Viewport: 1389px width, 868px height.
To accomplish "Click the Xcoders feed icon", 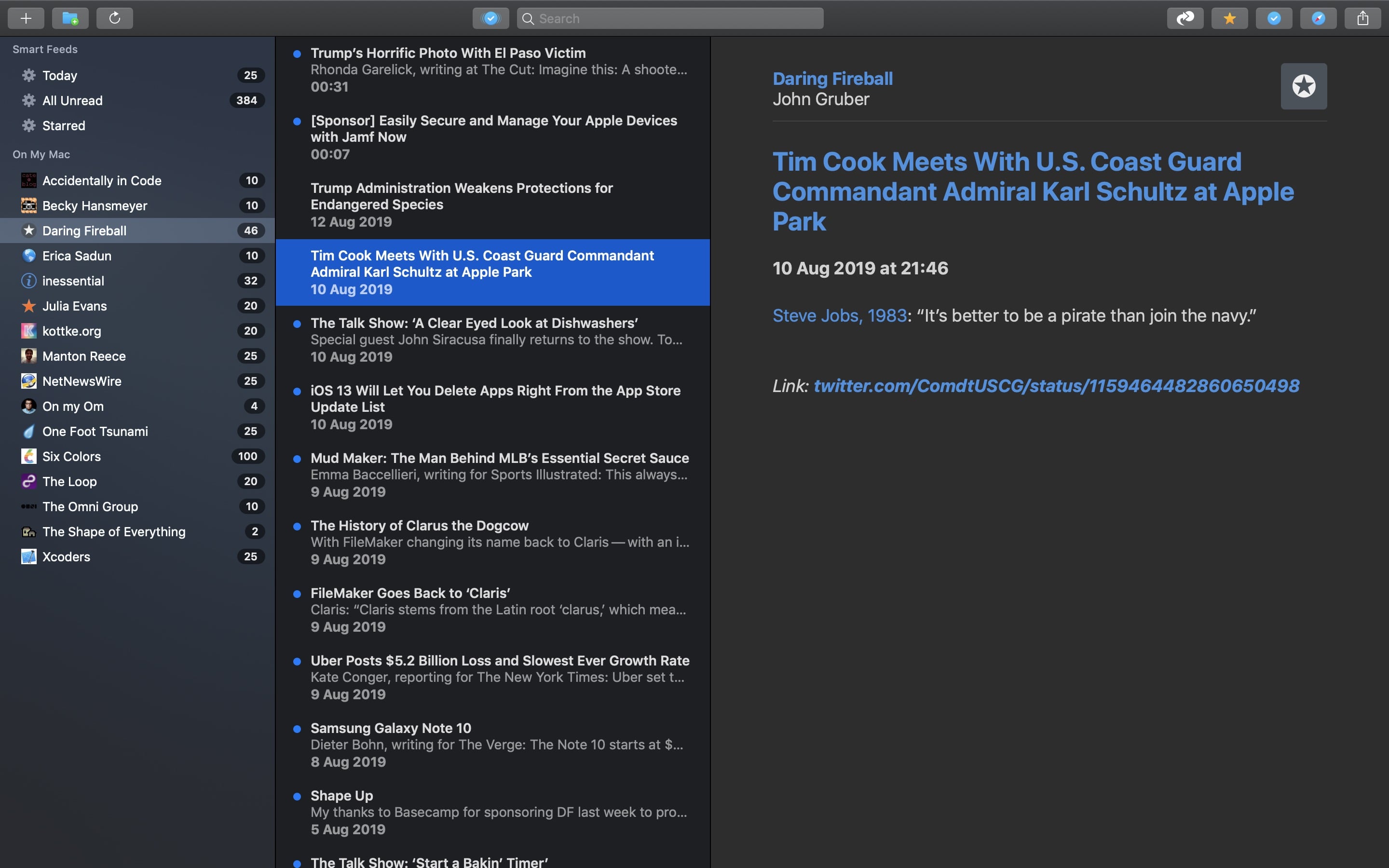I will coord(29,557).
